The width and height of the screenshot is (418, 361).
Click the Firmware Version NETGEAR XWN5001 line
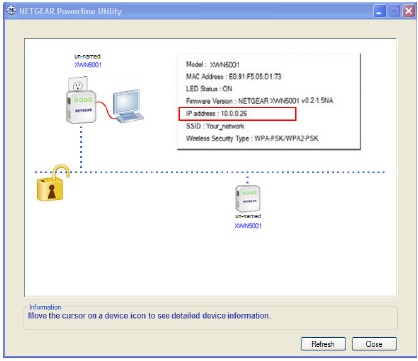pyautogui.click(x=259, y=101)
